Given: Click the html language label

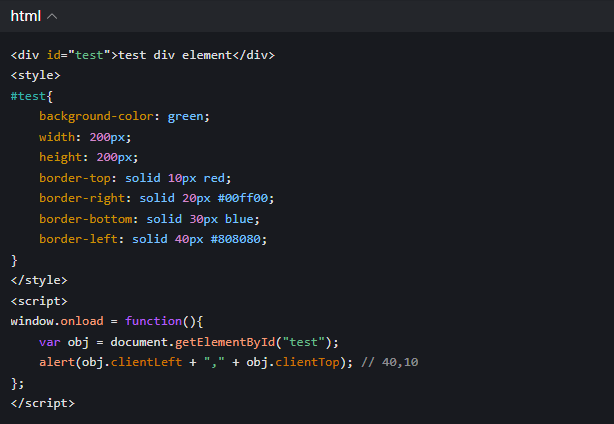Looking at the screenshot, I should coord(26,16).
